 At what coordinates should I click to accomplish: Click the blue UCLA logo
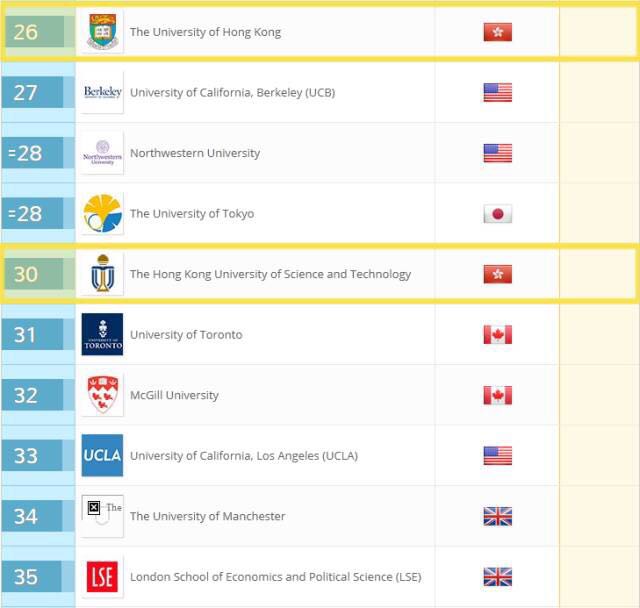tap(102, 456)
